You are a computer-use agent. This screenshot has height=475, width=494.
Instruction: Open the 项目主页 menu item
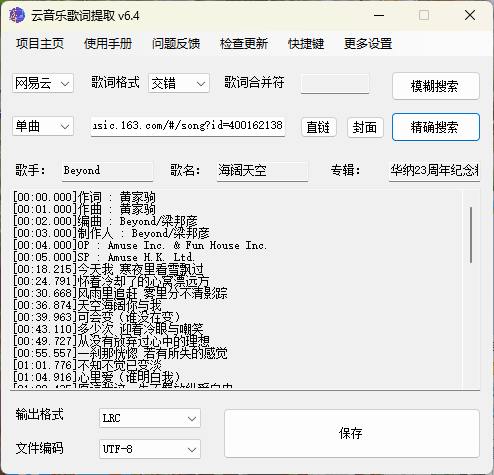point(40,44)
